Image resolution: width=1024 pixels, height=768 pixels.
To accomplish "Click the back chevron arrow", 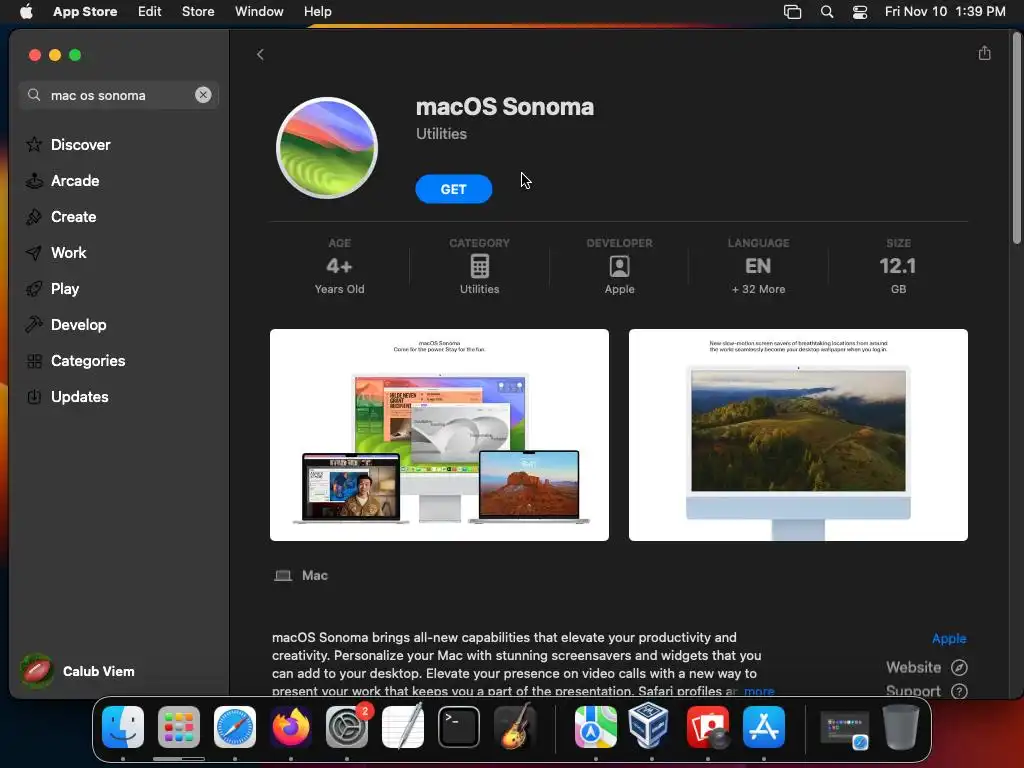I will pyautogui.click(x=260, y=54).
